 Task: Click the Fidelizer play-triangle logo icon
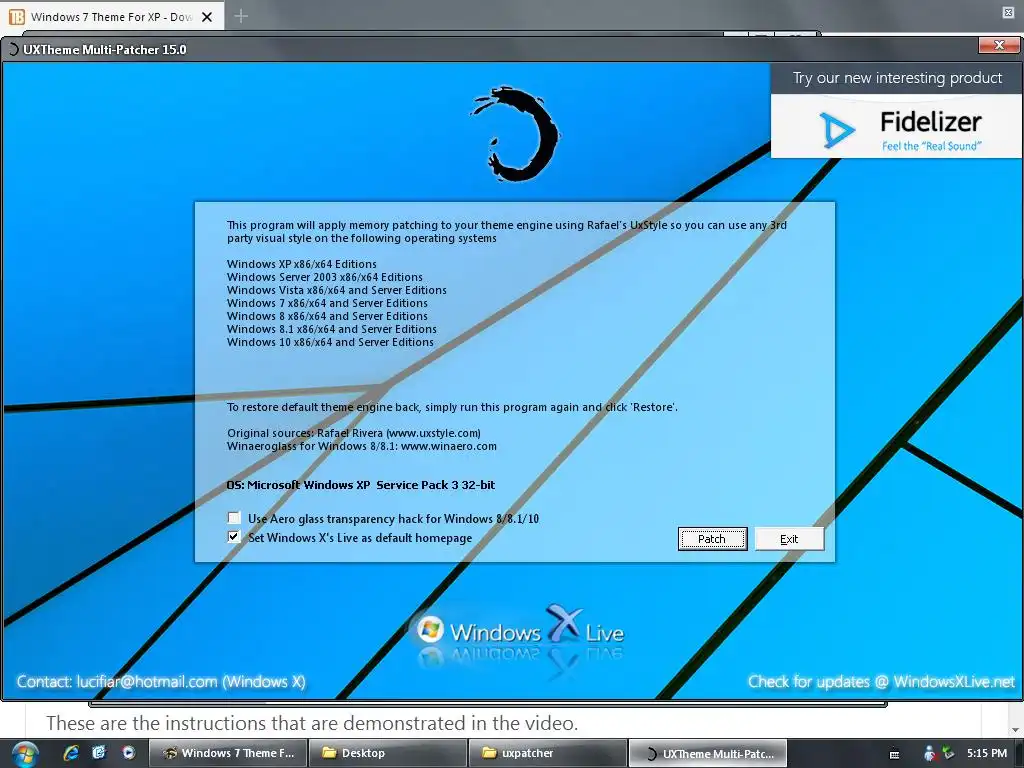coord(837,129)
